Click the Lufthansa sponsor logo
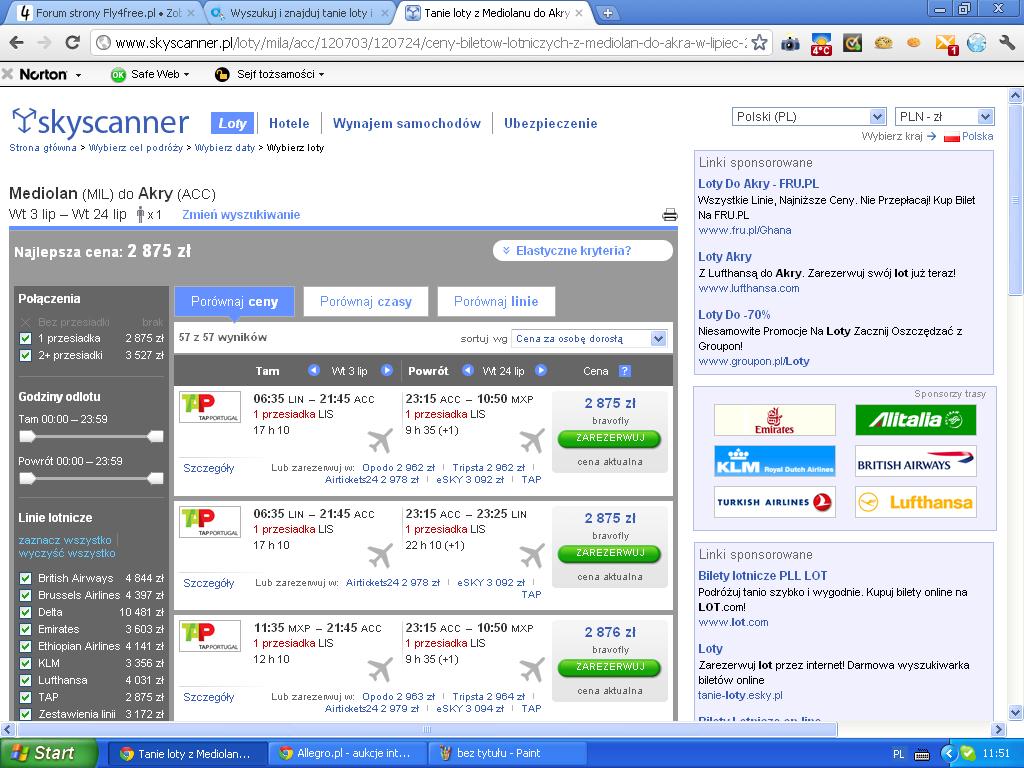Viewport: 1024px width, 768px height. 916,502
